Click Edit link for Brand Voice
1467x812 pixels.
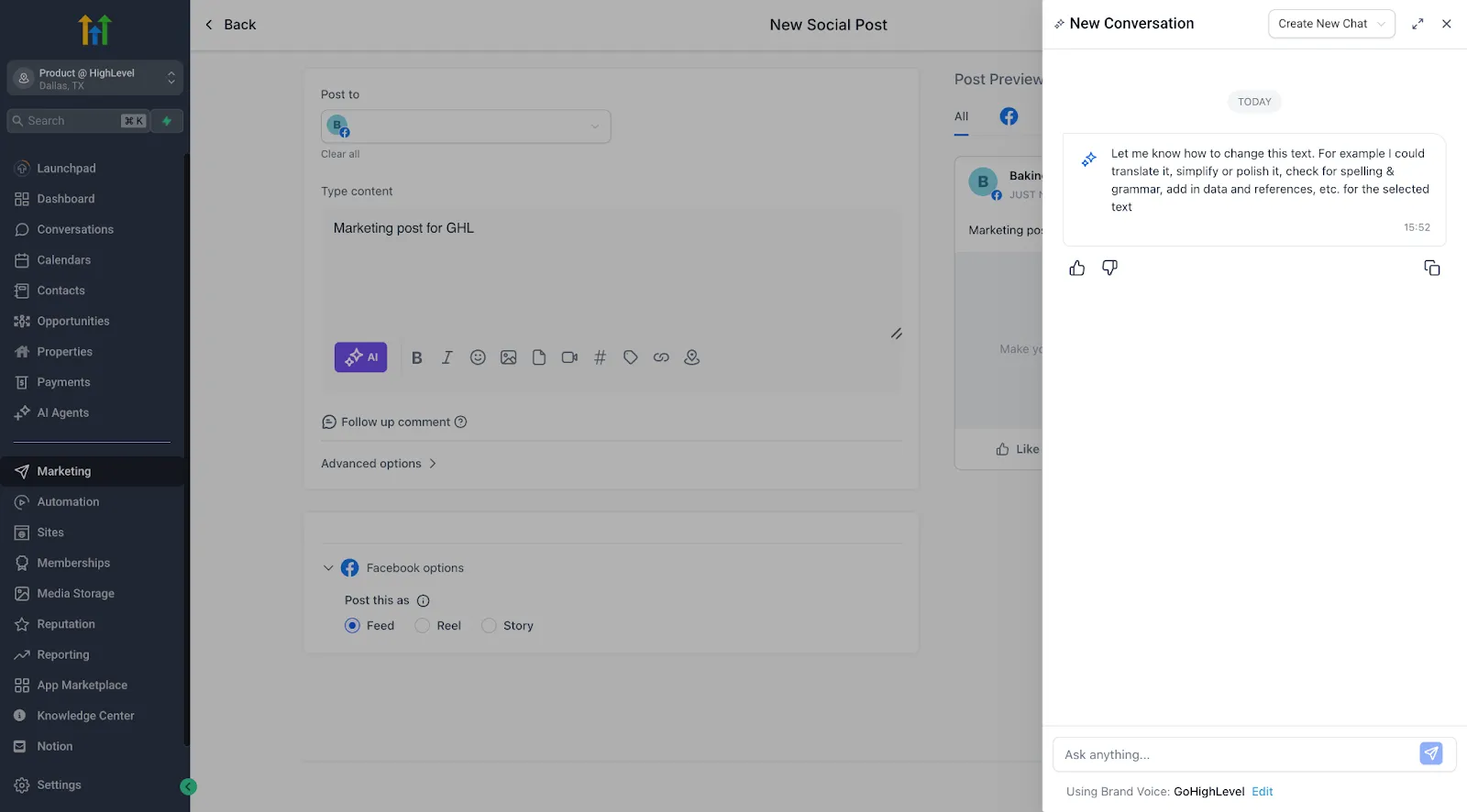tap(1263, 792)
